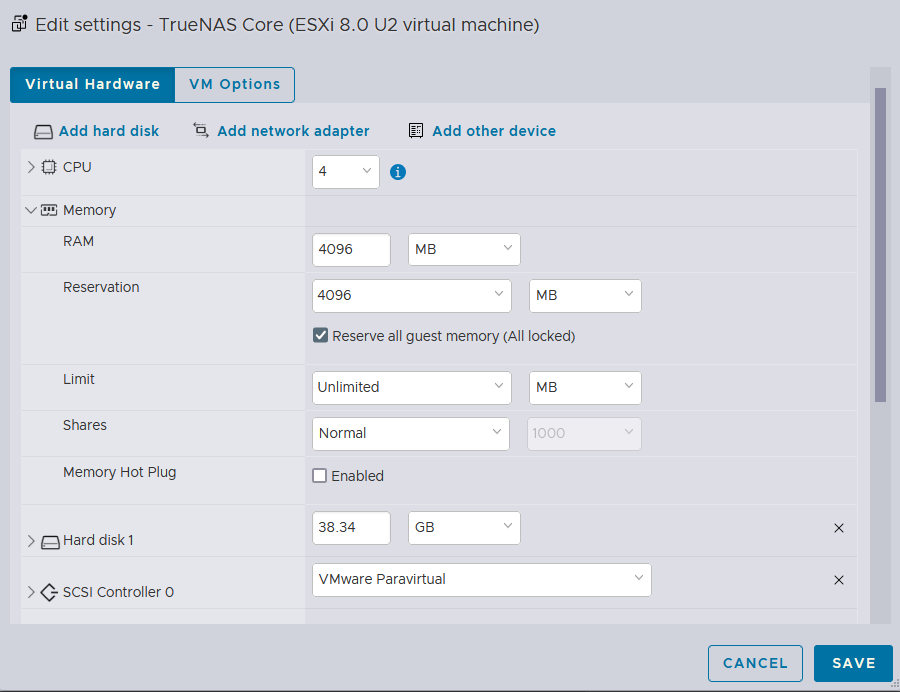
Task: Open the Hard disk 1 GB unit dropdown
Action: (x=464, y=527)
